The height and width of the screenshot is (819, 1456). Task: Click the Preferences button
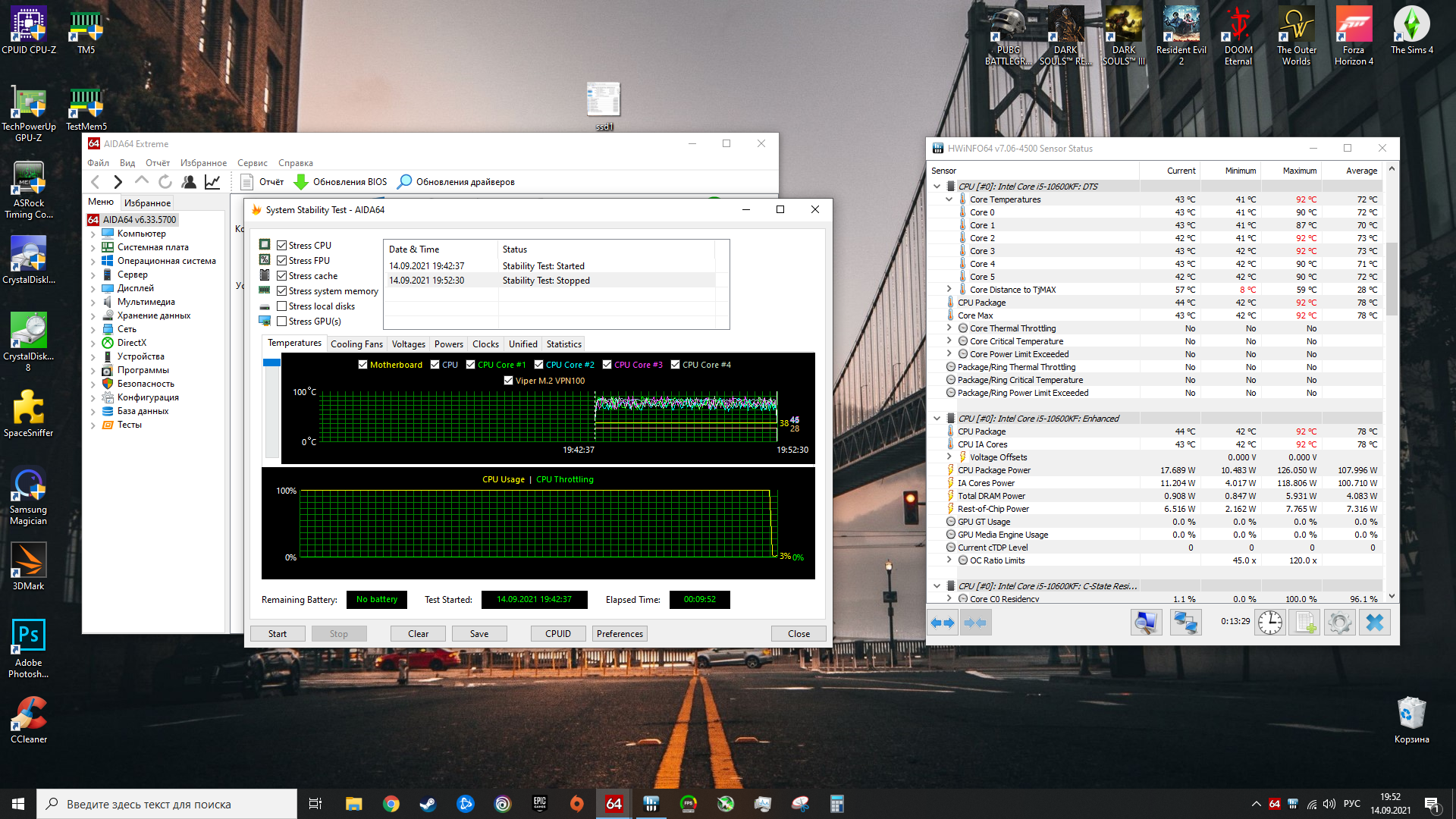[x=619, y=634]
